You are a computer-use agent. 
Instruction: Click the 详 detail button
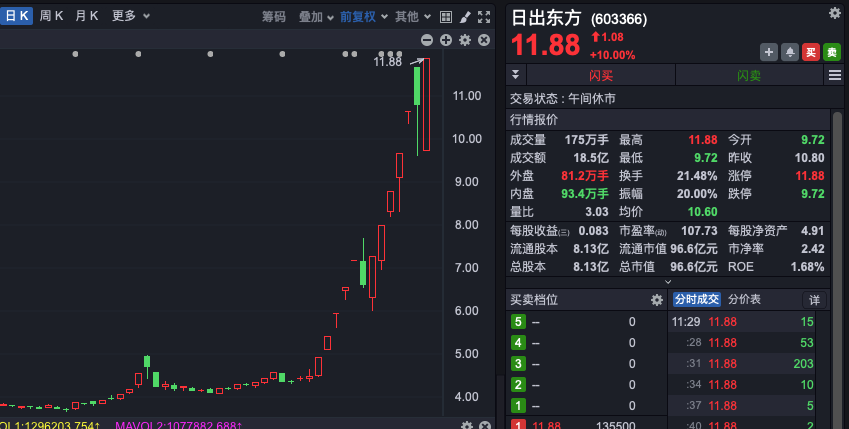point(814,300)
